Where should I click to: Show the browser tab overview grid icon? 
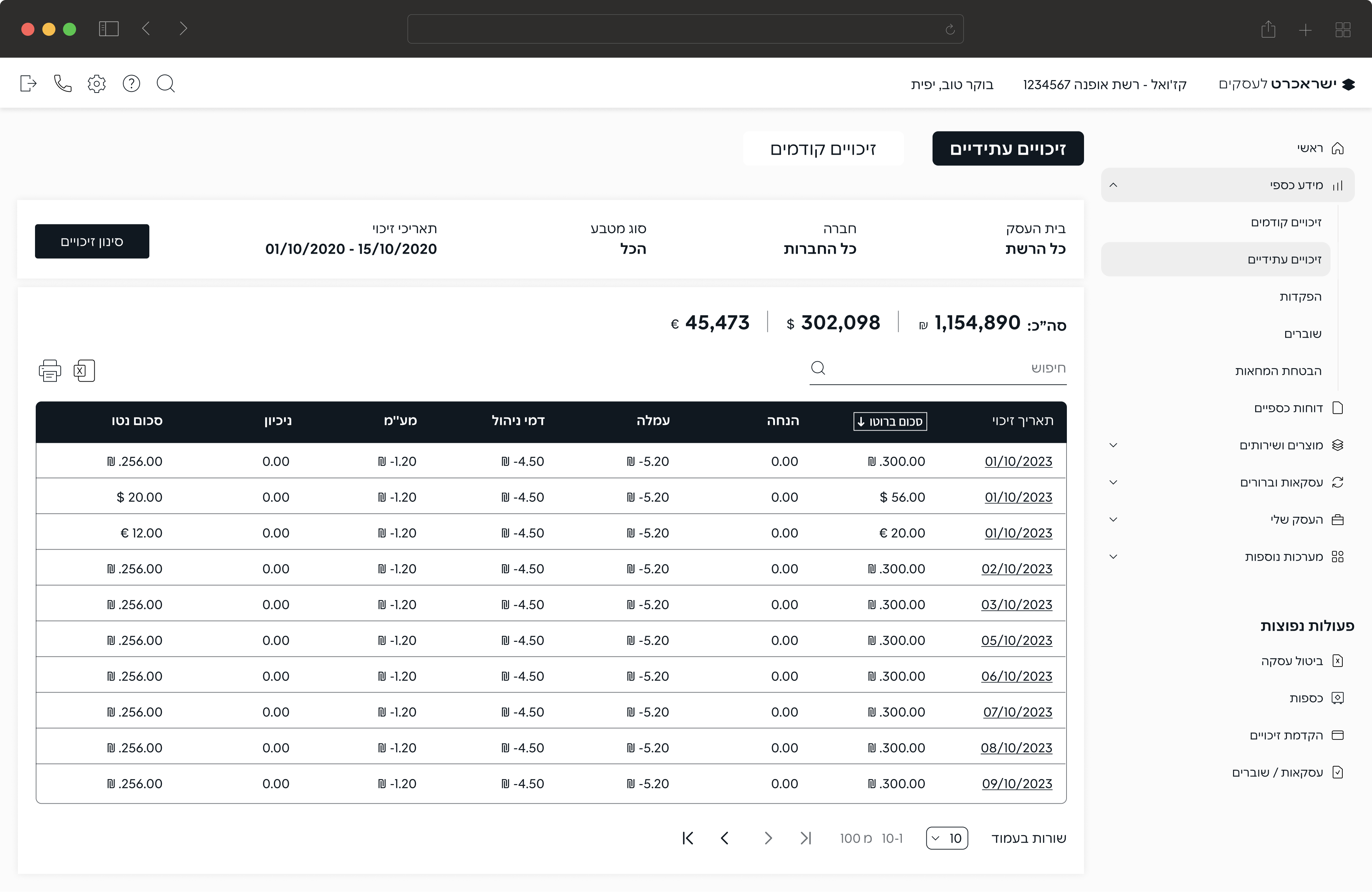(1343, 29)
